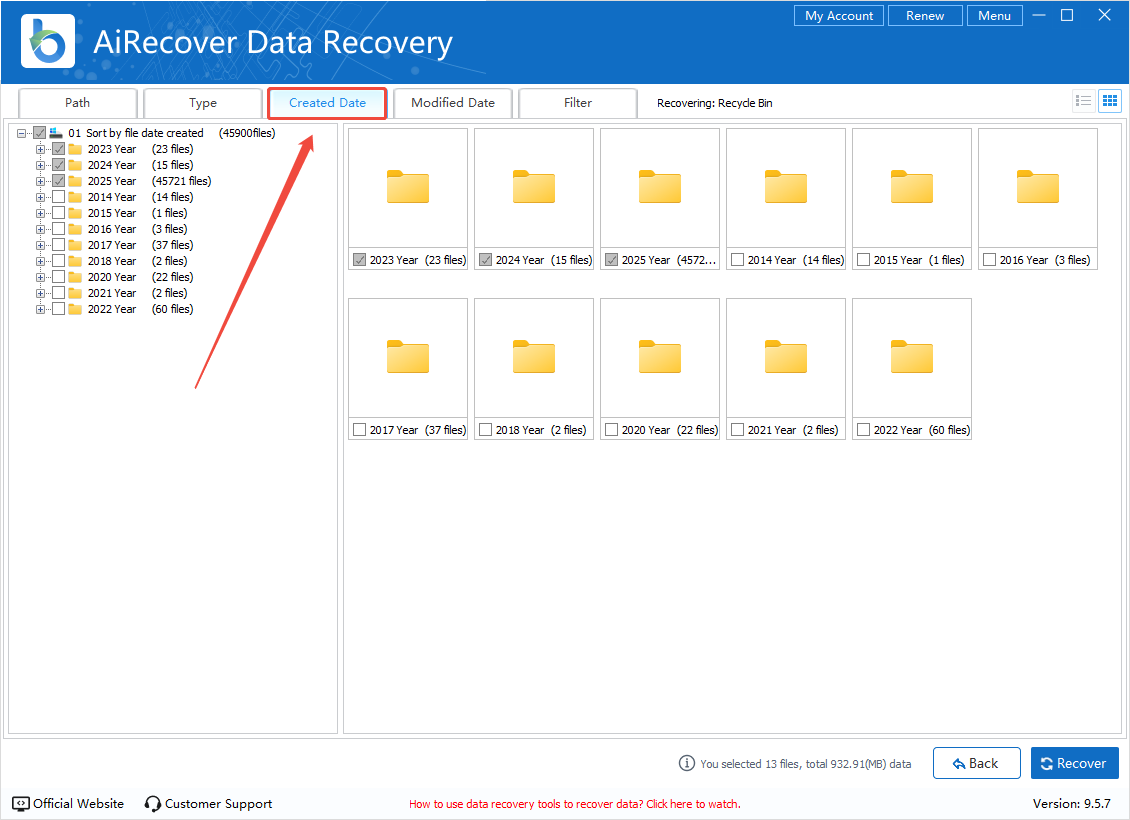Tick the 2017 Year thumbnail checkbox

point(360,430)
